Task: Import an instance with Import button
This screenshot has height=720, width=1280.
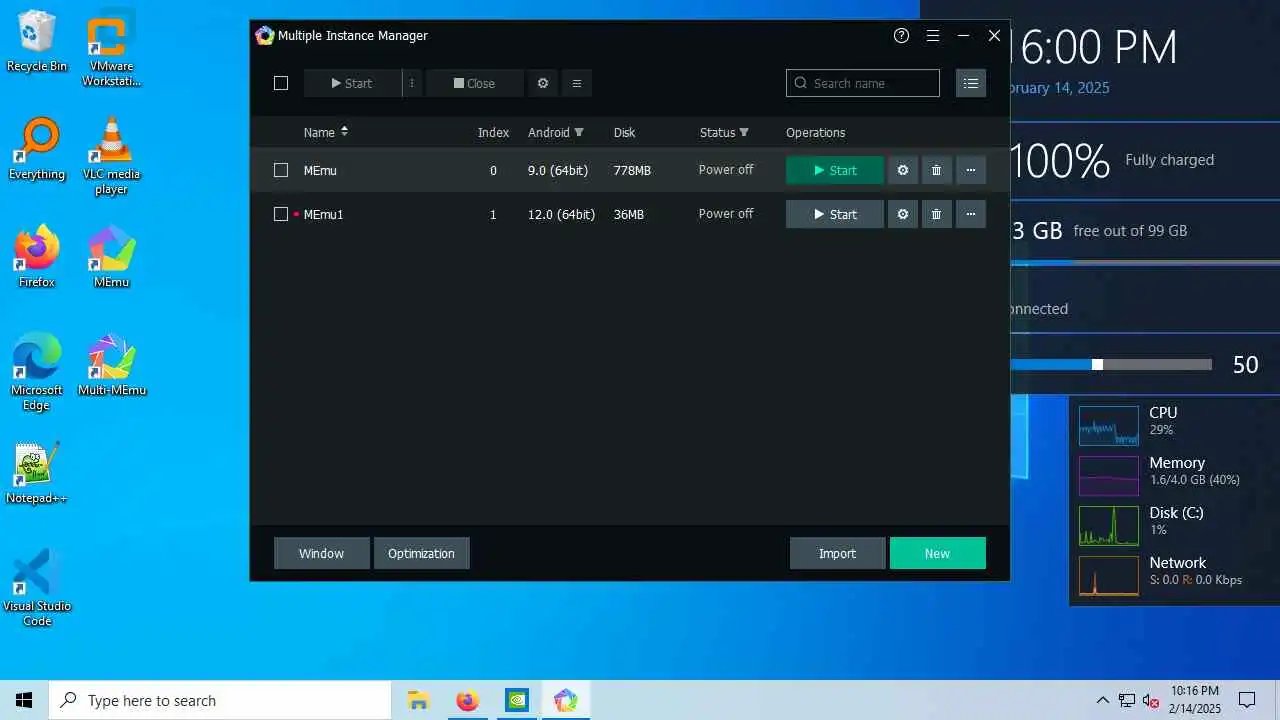Action: pos(837,553)
